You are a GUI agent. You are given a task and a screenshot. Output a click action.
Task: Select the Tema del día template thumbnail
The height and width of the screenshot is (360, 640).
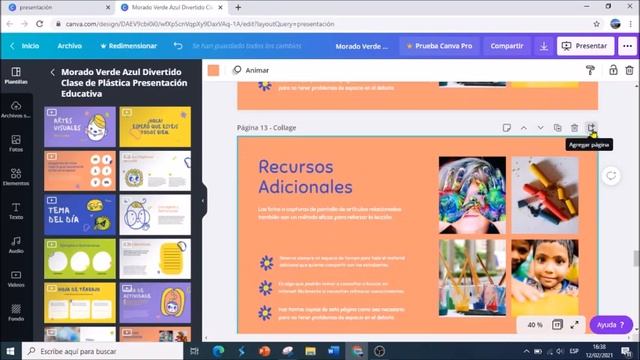coord(80,215)
